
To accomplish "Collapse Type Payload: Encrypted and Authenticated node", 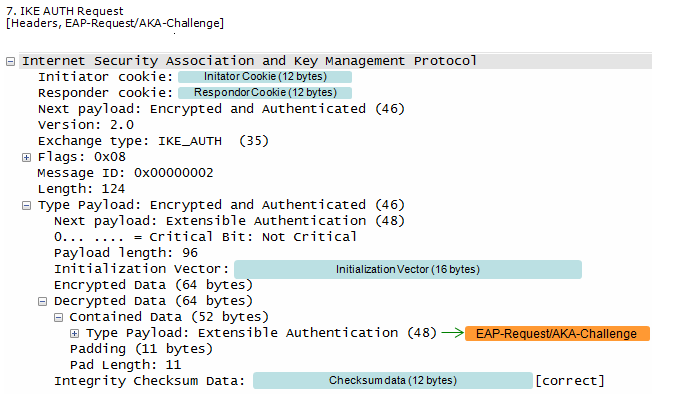I will pyautogui.click(x=26, y=206).
